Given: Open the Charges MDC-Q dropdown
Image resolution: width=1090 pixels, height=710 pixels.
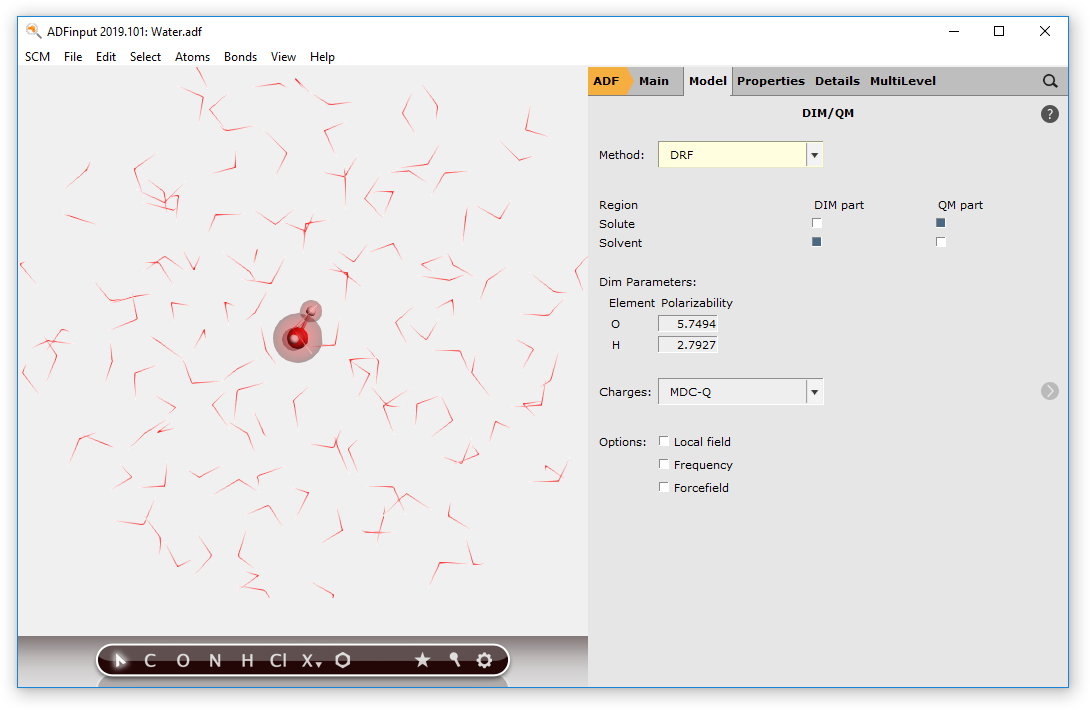Looking at the screenshot, I should [x=814, y=392].
